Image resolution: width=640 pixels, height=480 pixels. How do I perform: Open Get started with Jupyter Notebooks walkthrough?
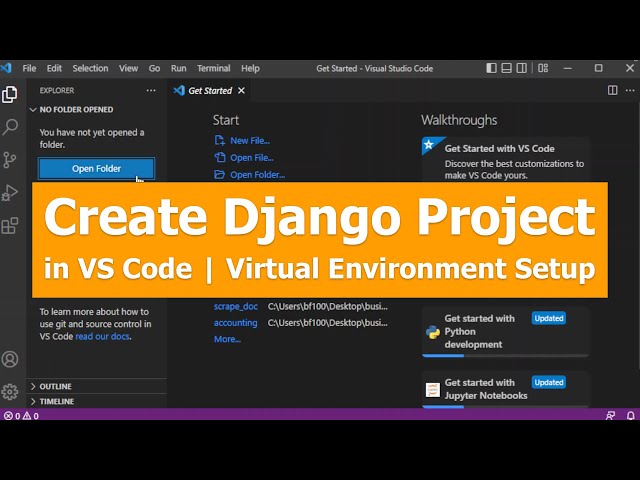pos(506,390)
